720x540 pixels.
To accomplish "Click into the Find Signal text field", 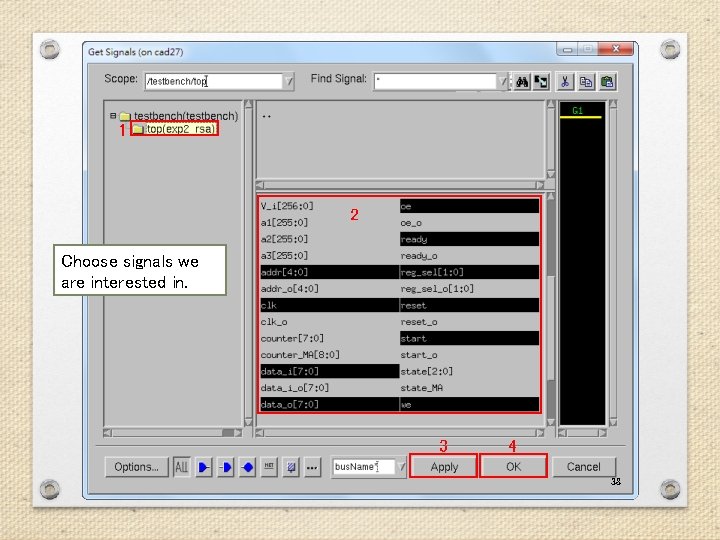I will 435,82.
